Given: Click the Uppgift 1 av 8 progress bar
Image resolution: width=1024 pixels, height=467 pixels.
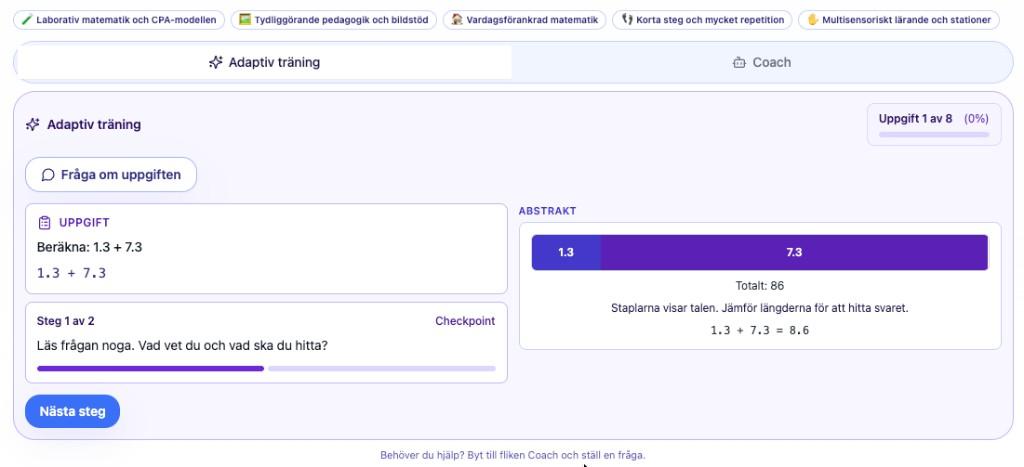Looking at the screenshot, I should pyautogui.click(x=933, y=135).
